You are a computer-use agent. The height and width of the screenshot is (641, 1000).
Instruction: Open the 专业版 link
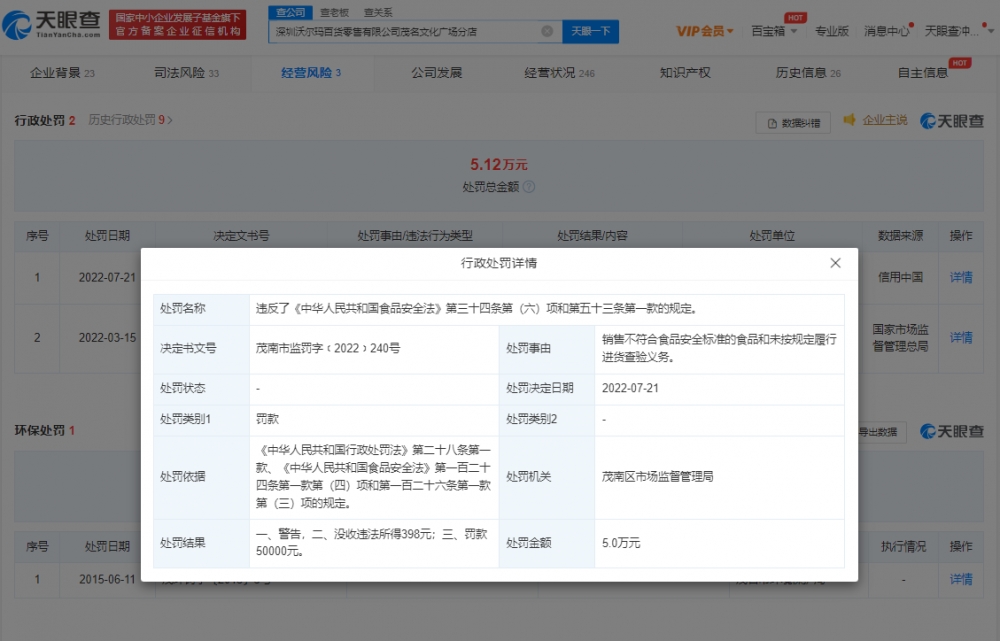coord(832,31)
